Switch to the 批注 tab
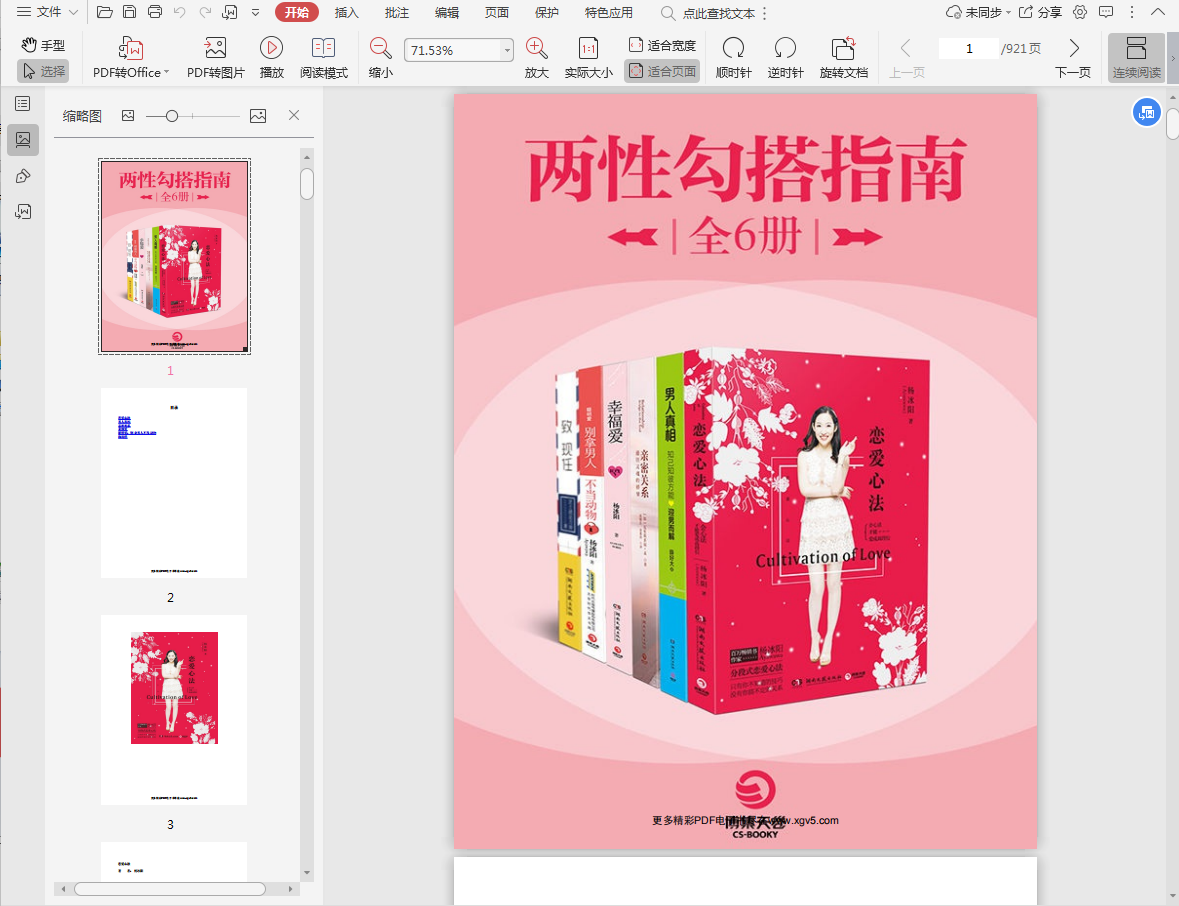This screenshot has height=906, width=1179. point(396,12)
